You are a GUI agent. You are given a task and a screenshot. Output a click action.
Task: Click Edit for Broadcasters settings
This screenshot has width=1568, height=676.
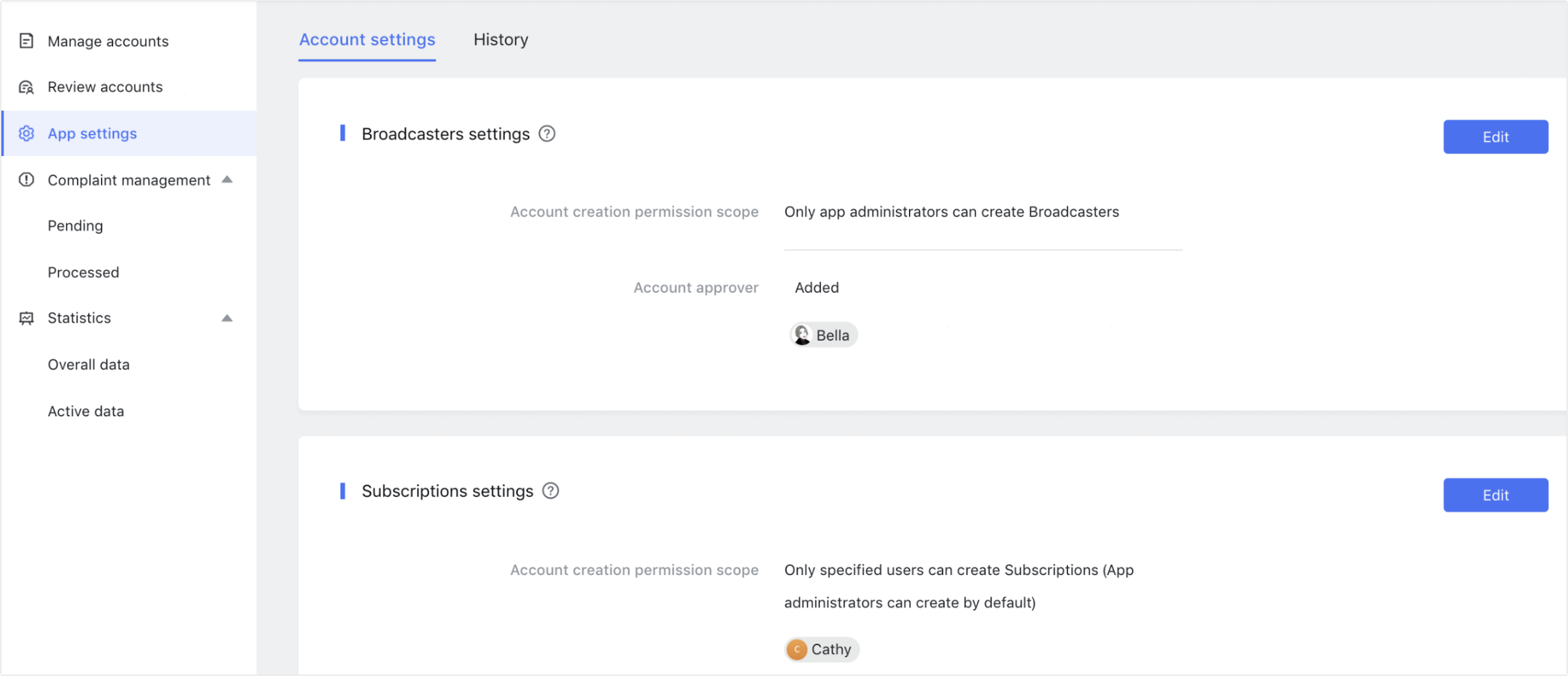(x=1495, y=136)
